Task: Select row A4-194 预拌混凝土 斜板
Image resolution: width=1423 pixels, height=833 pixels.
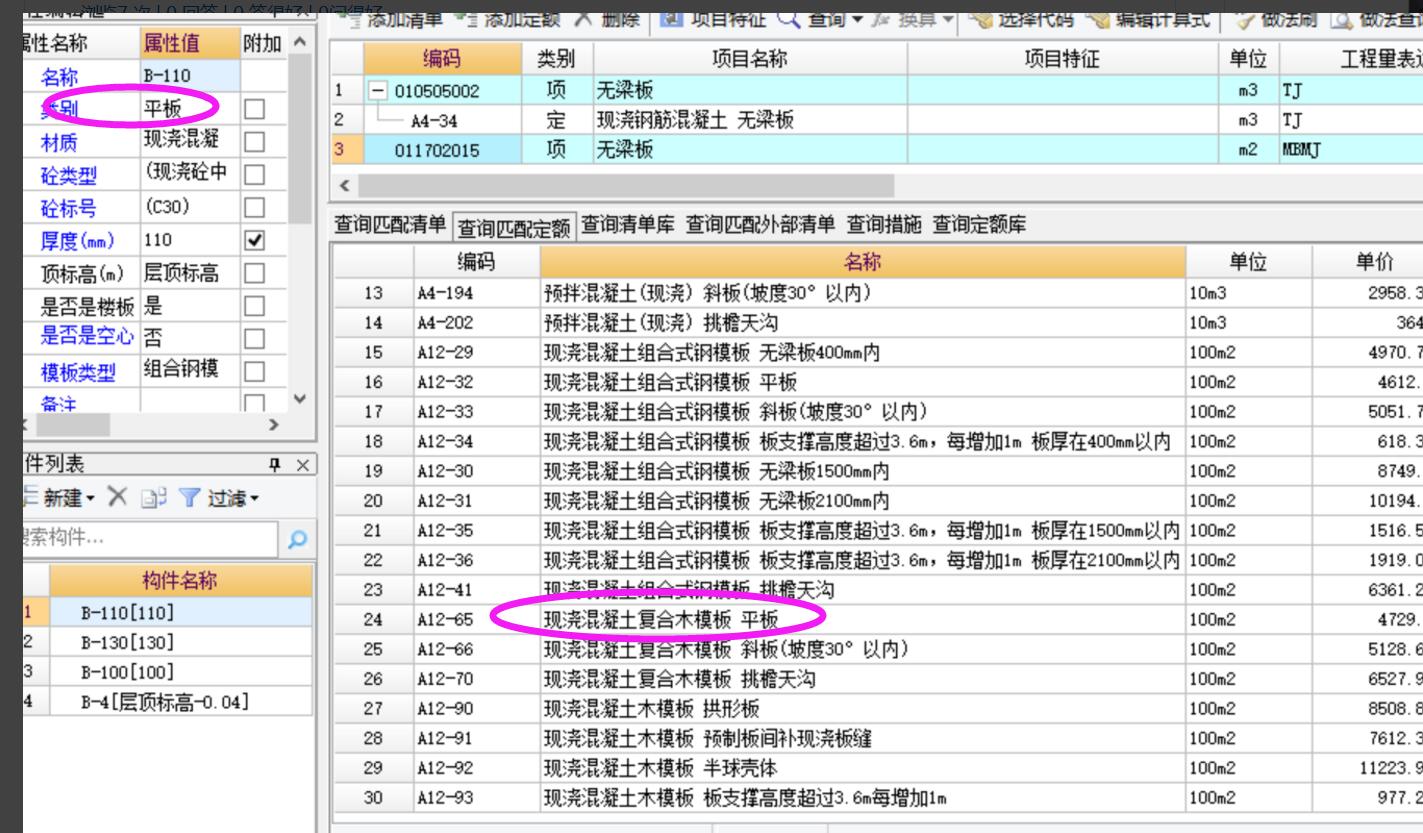Action: [x=877, y=293]
